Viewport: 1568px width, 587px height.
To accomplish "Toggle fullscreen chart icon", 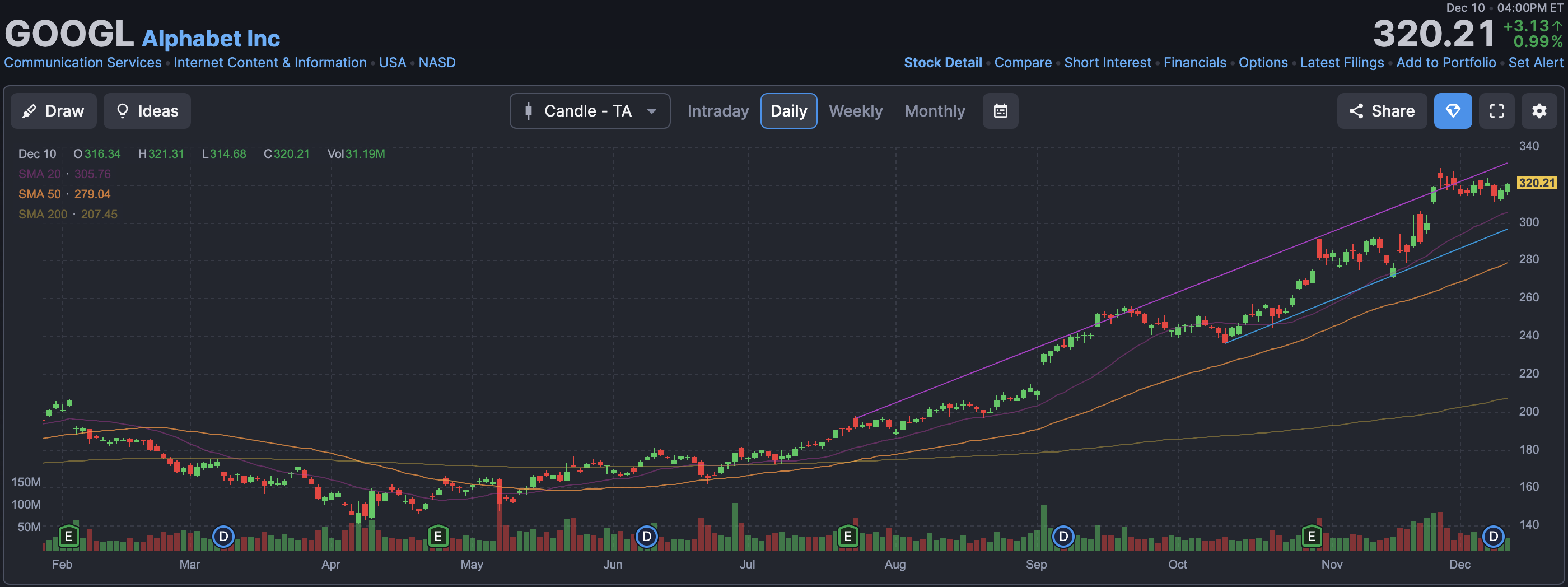I will (1496, 111).
